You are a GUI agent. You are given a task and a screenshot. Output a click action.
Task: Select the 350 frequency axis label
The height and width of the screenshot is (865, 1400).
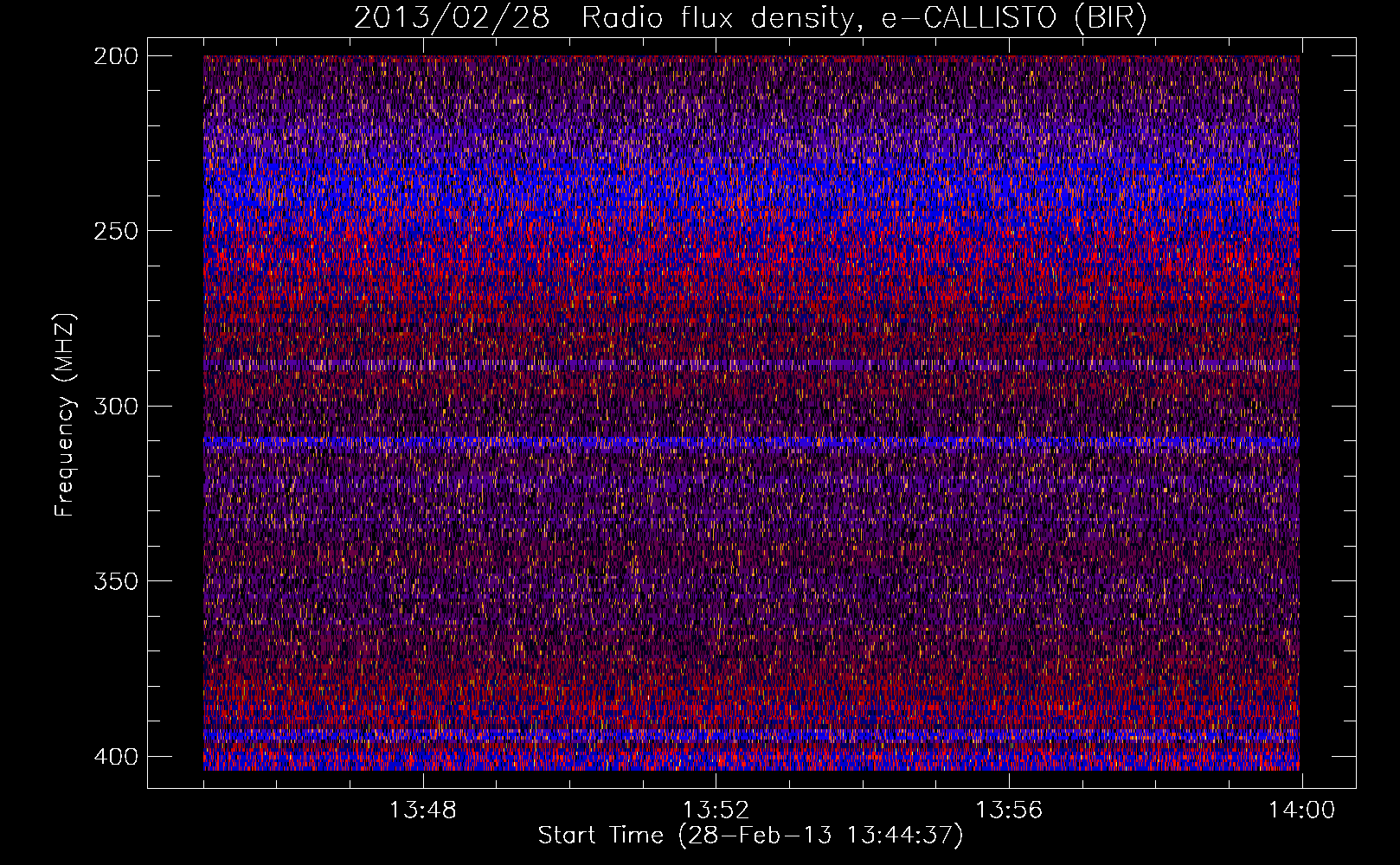click(115, 580)
